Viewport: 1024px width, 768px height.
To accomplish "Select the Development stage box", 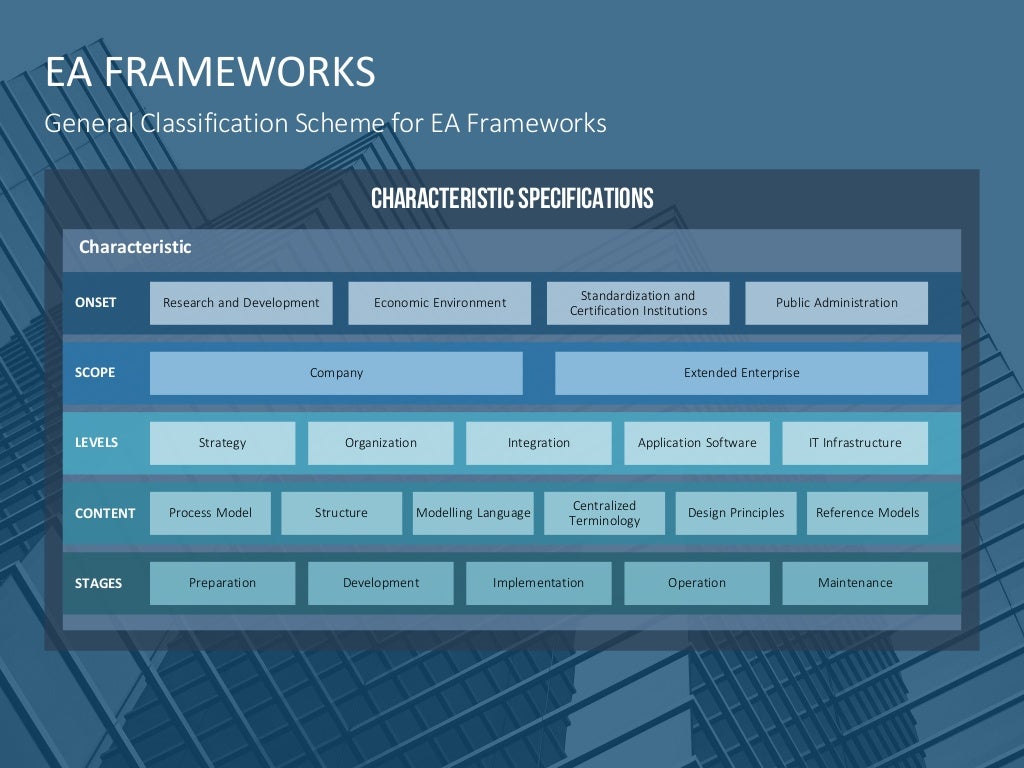I will [x=381, y=583].
